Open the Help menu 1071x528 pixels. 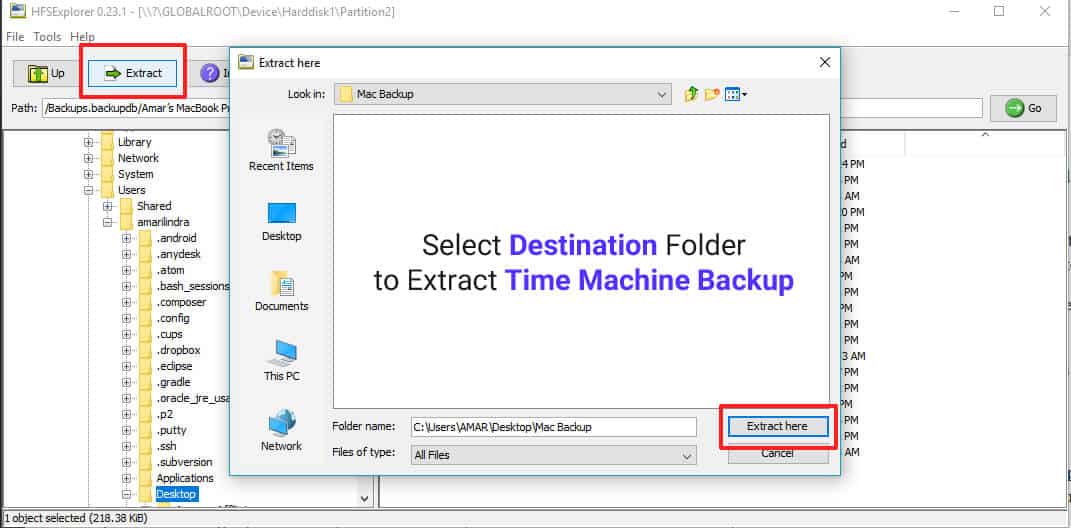coord(83,37)
